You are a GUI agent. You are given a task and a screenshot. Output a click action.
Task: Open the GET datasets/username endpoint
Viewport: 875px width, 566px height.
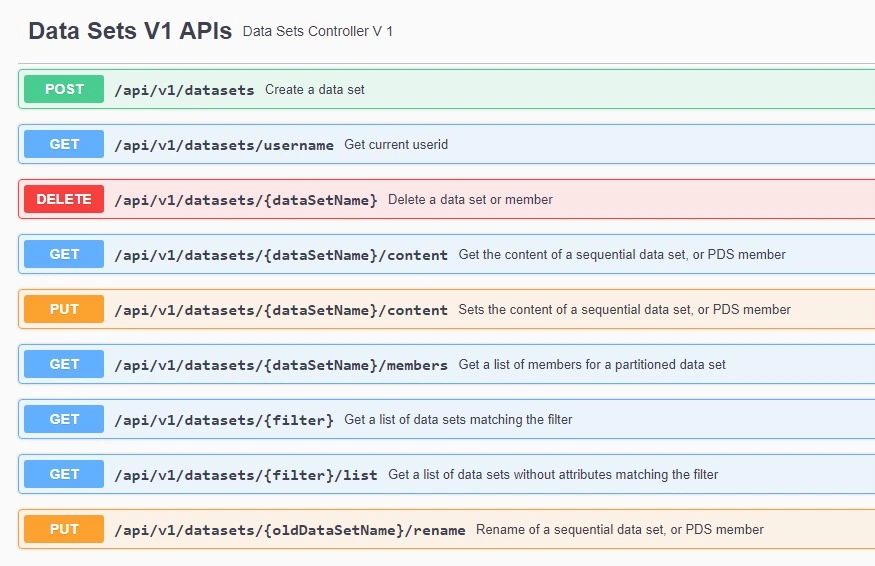pos(446,144)
